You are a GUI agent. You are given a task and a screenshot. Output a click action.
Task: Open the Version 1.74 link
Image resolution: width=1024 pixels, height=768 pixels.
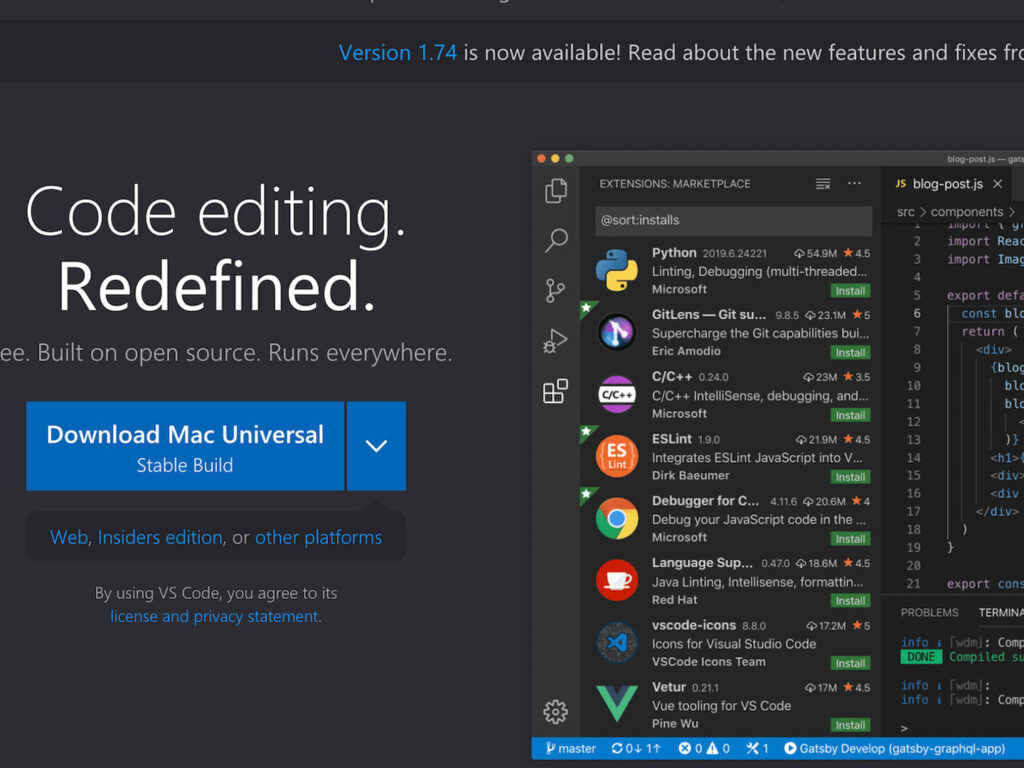[x=397, y=52]
